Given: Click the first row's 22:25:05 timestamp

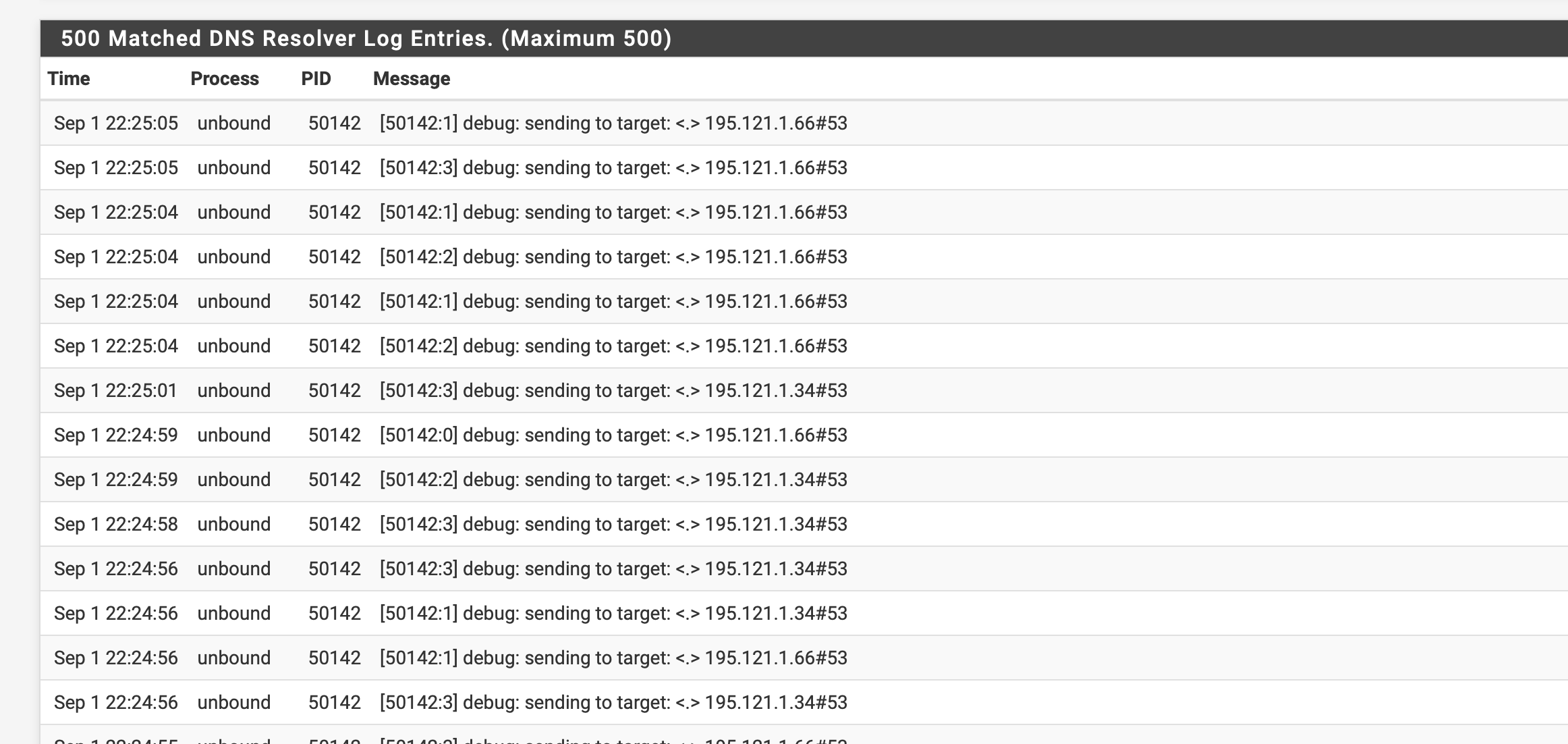Looking at the screenshot, I should 116,123.
